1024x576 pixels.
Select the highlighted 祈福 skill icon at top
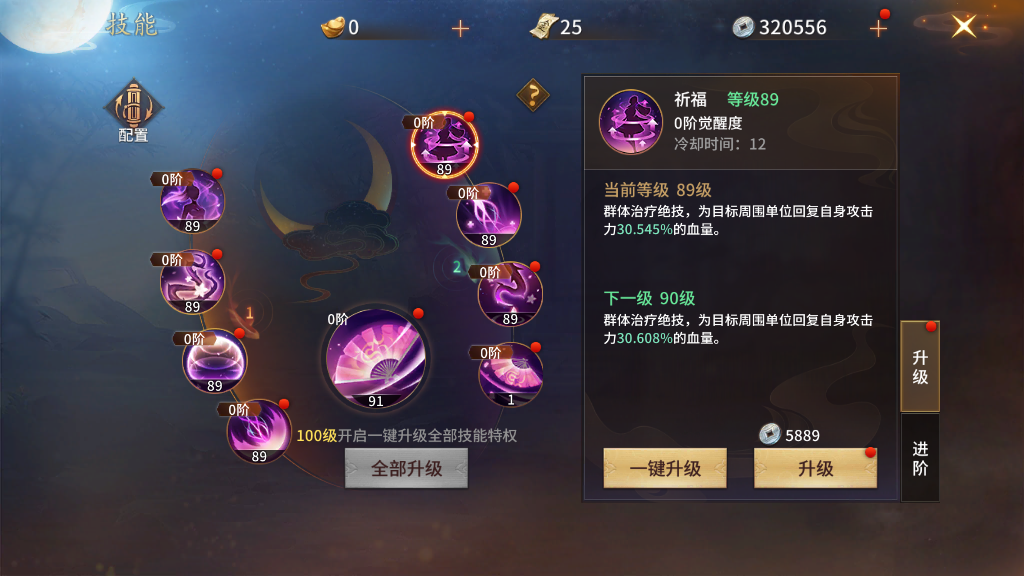tap(445, 145)
